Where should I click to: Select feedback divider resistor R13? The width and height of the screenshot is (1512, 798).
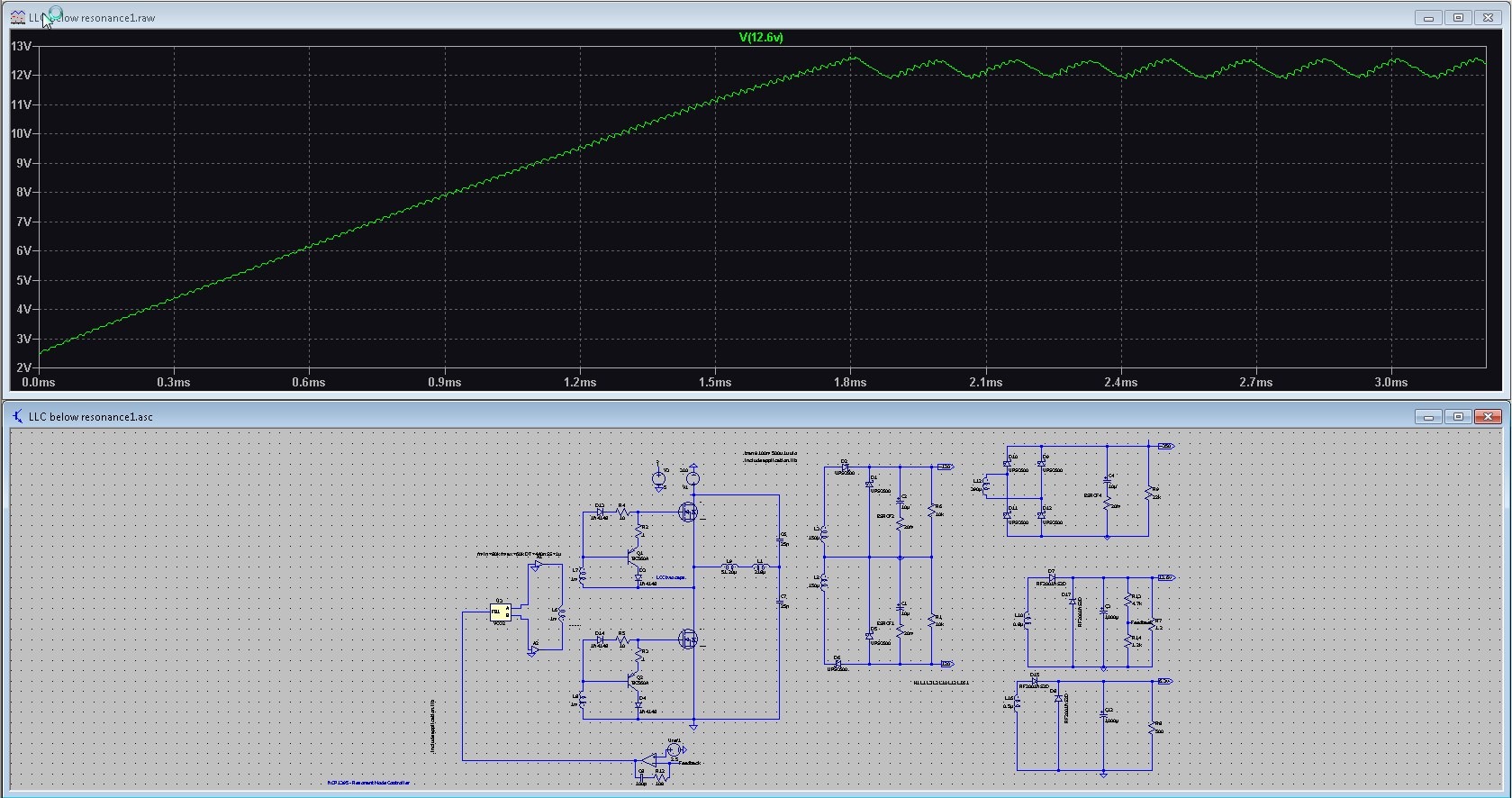(x=1127, y=600)
